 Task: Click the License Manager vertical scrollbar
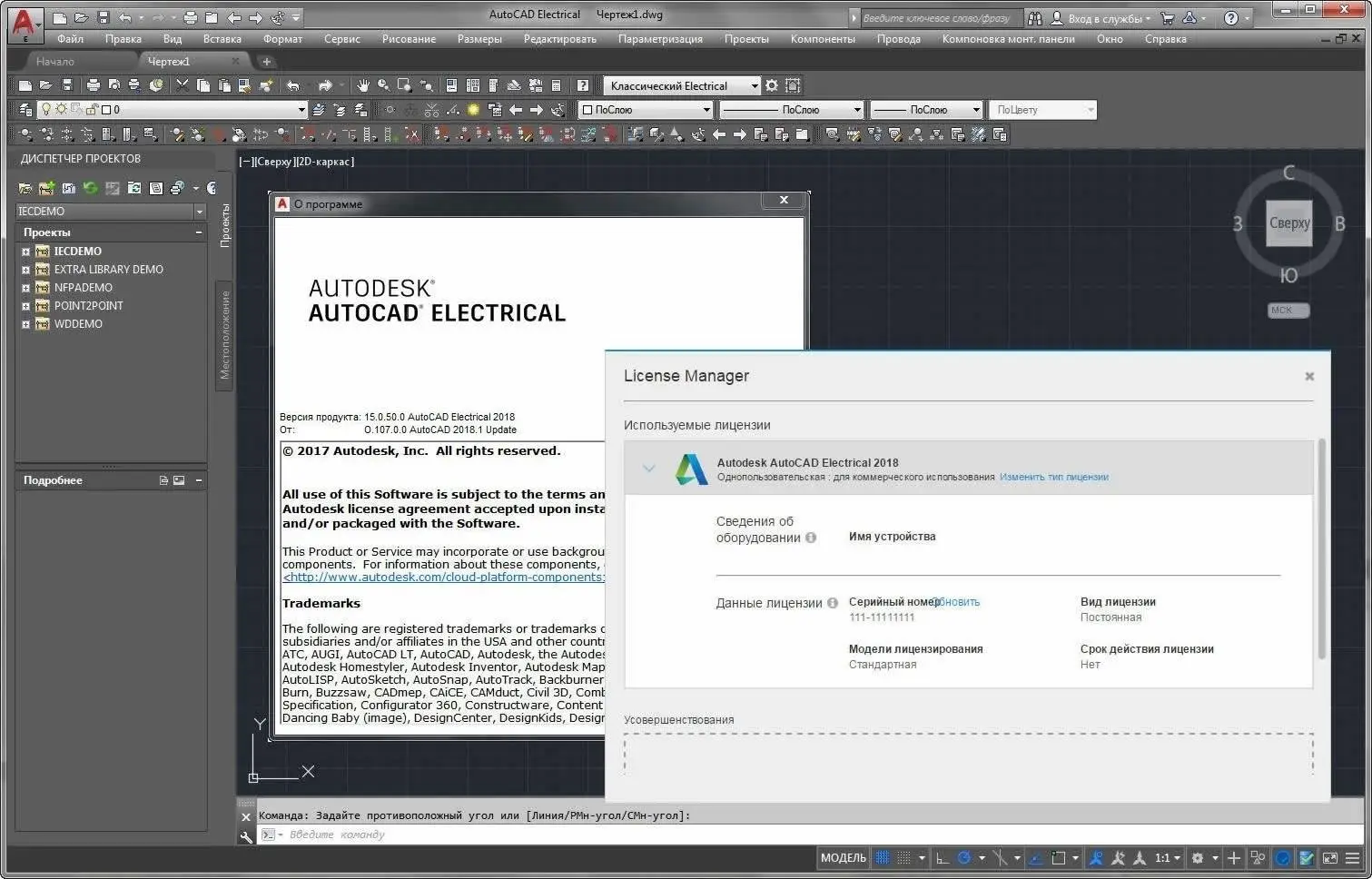pos(1322,549)
